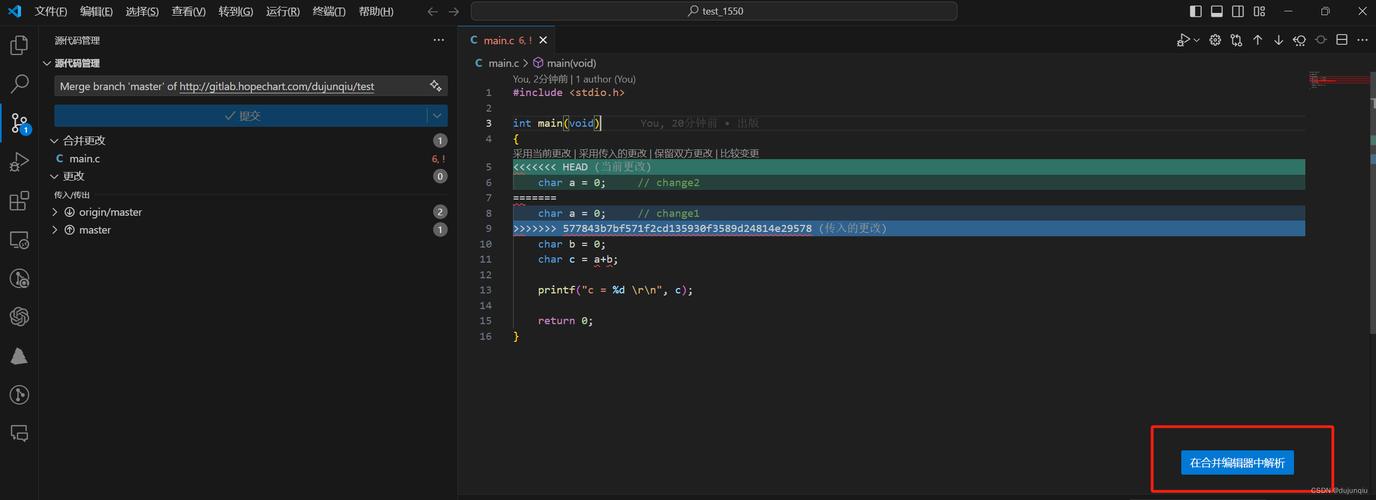Toggle the primary side bar layout button

1196,12
